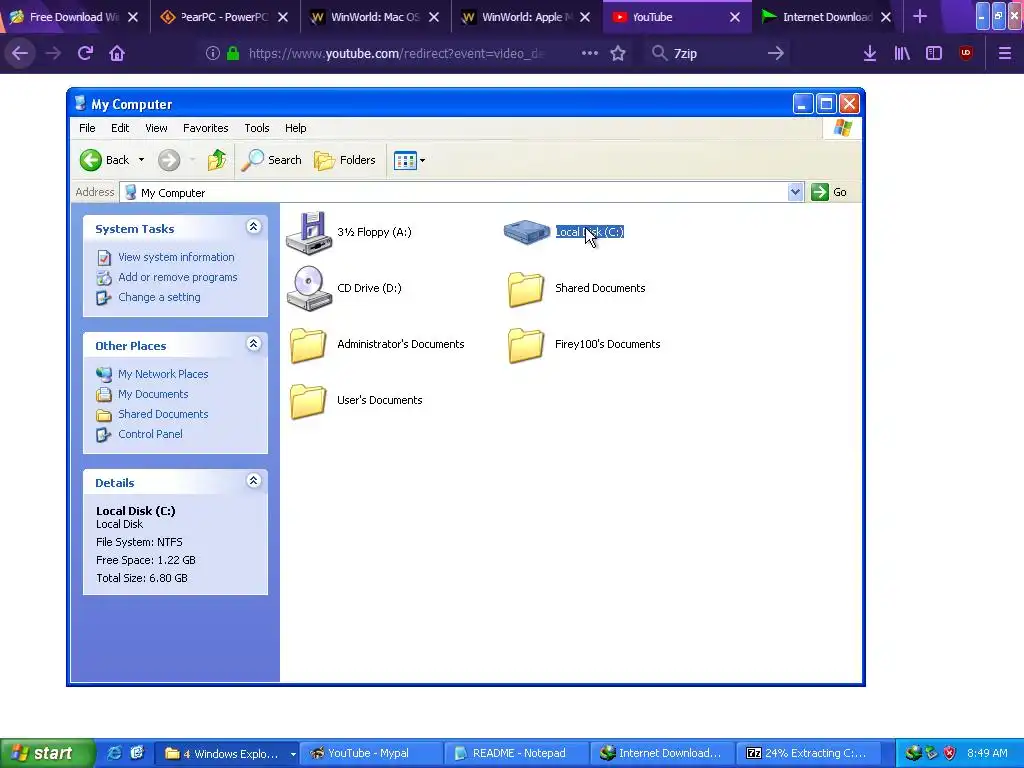1024x768 pixels.
Task: Click the green Back arrow icon in Explorer
Action: pos(91,160)
